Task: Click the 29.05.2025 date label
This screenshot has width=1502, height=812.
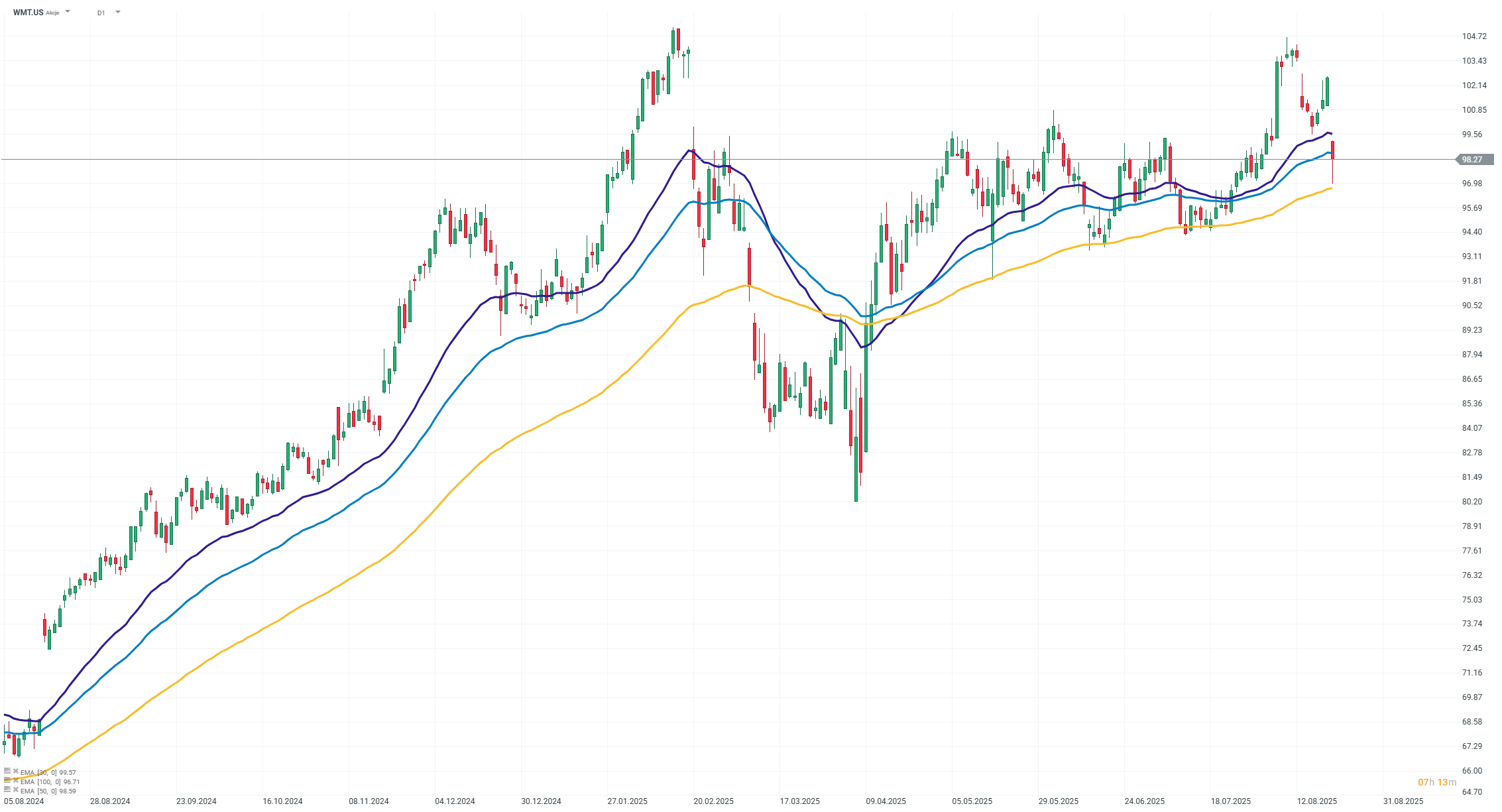Action: click(1058, 801)
